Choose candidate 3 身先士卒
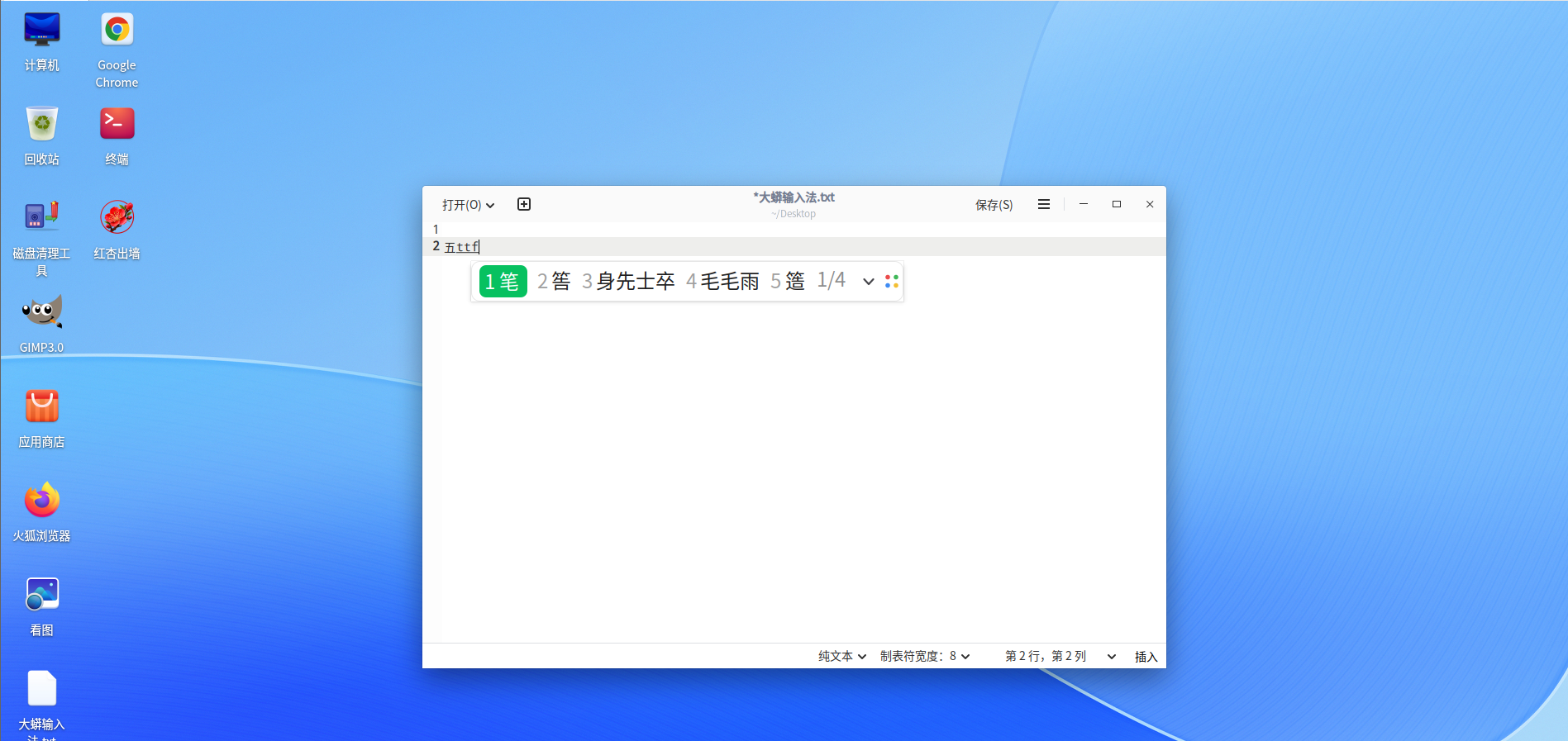The image size is (1568, 741). pos(629,282)
